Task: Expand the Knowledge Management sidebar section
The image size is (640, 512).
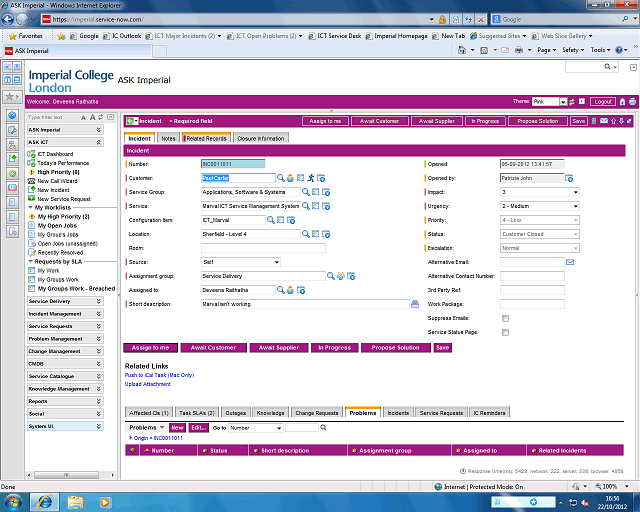Action: (65, 389)
